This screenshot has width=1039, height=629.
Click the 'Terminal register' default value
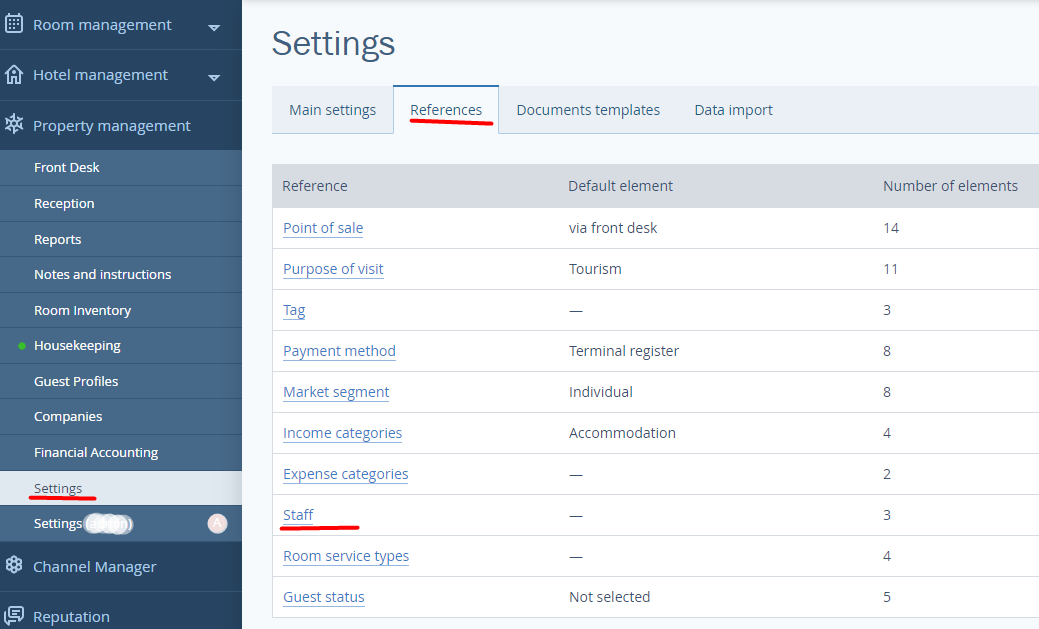pos(624,351)
